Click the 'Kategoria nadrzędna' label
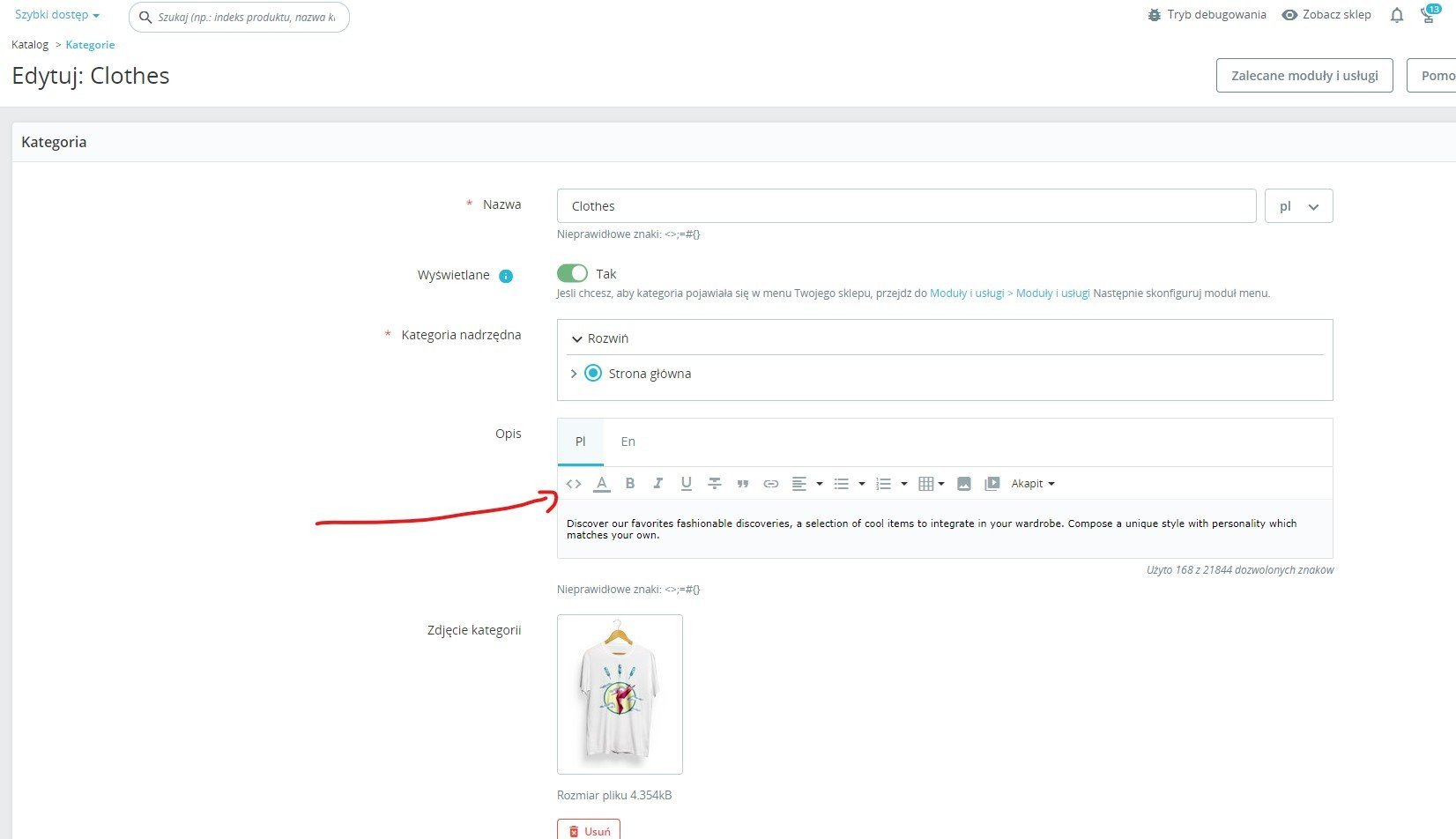The height and width of the screenshot is (839, 1456). 461,335
